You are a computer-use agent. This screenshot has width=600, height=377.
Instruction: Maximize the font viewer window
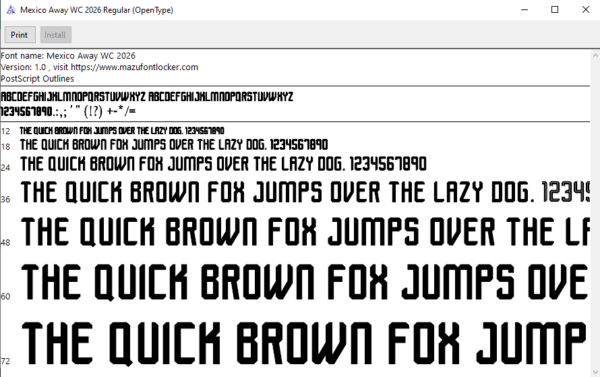[x=554, y=10]
